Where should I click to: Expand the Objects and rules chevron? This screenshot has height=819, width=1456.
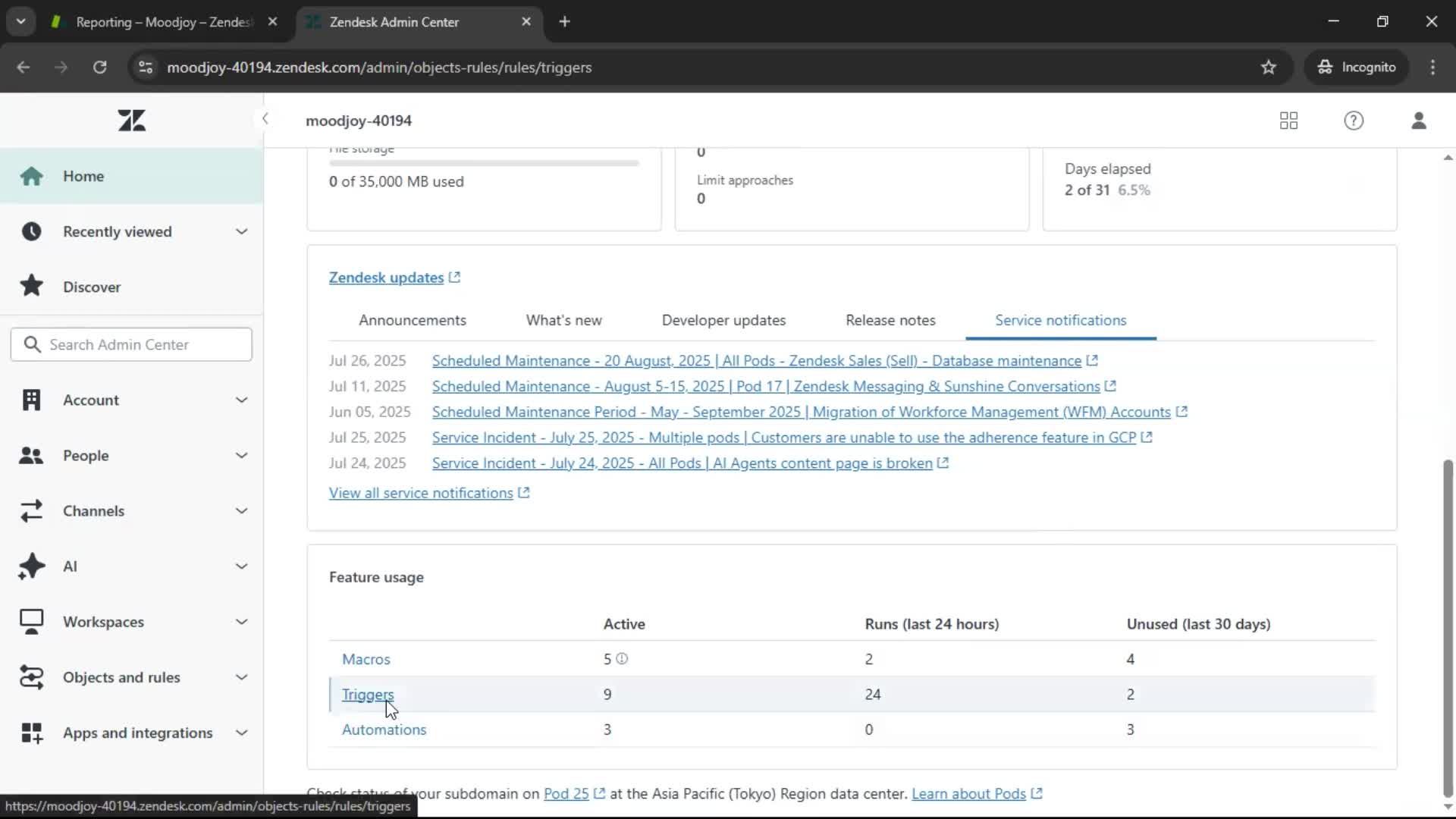(x=241, y=677)
